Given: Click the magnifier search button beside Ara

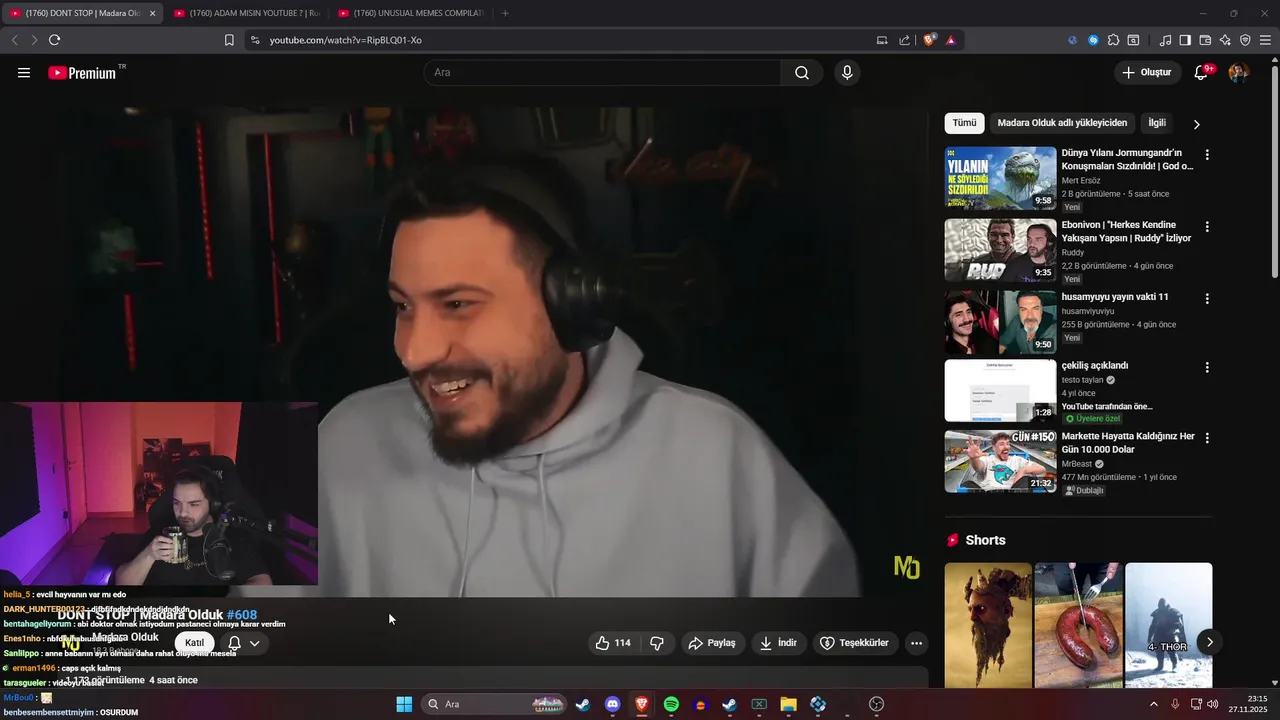Looking at the screenshot, I should 802,73.
